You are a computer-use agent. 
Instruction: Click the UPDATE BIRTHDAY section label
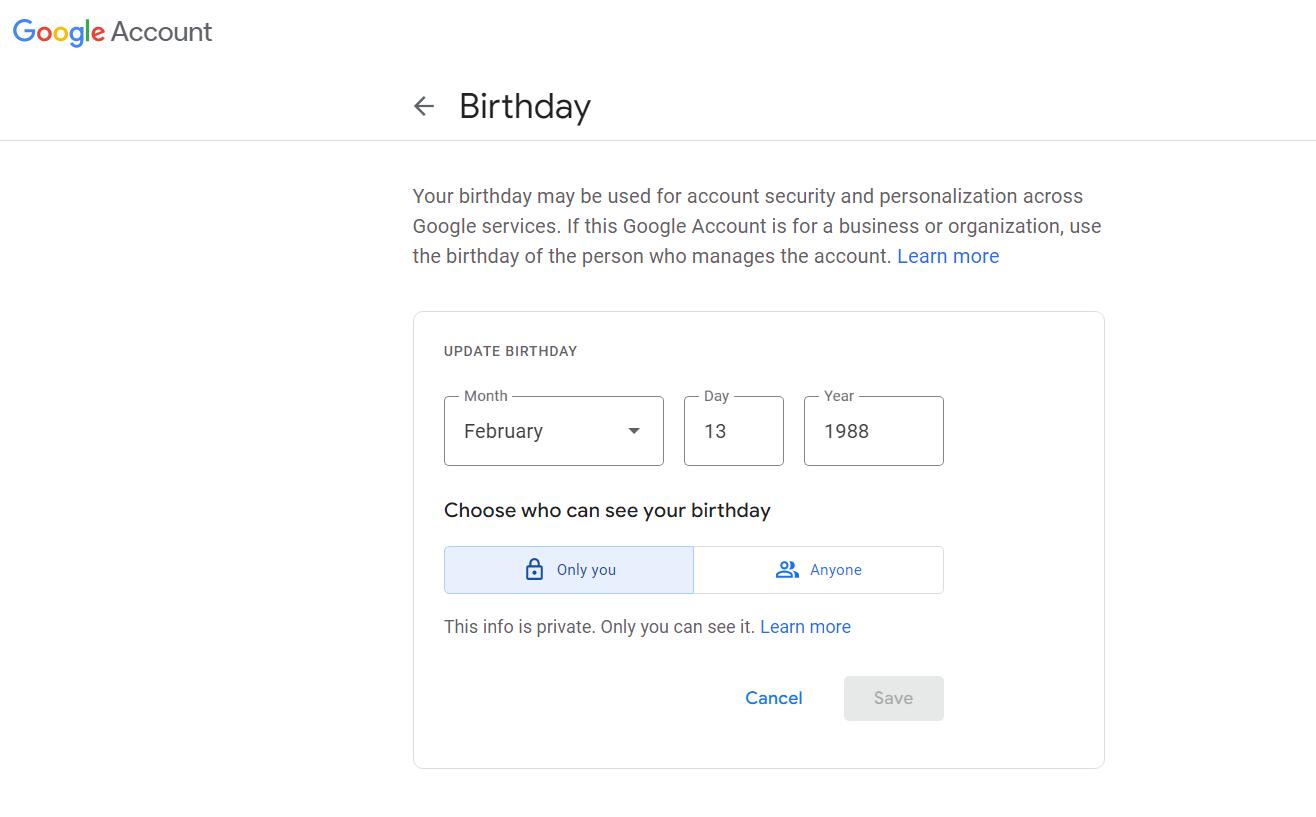[x=510, y=351]
